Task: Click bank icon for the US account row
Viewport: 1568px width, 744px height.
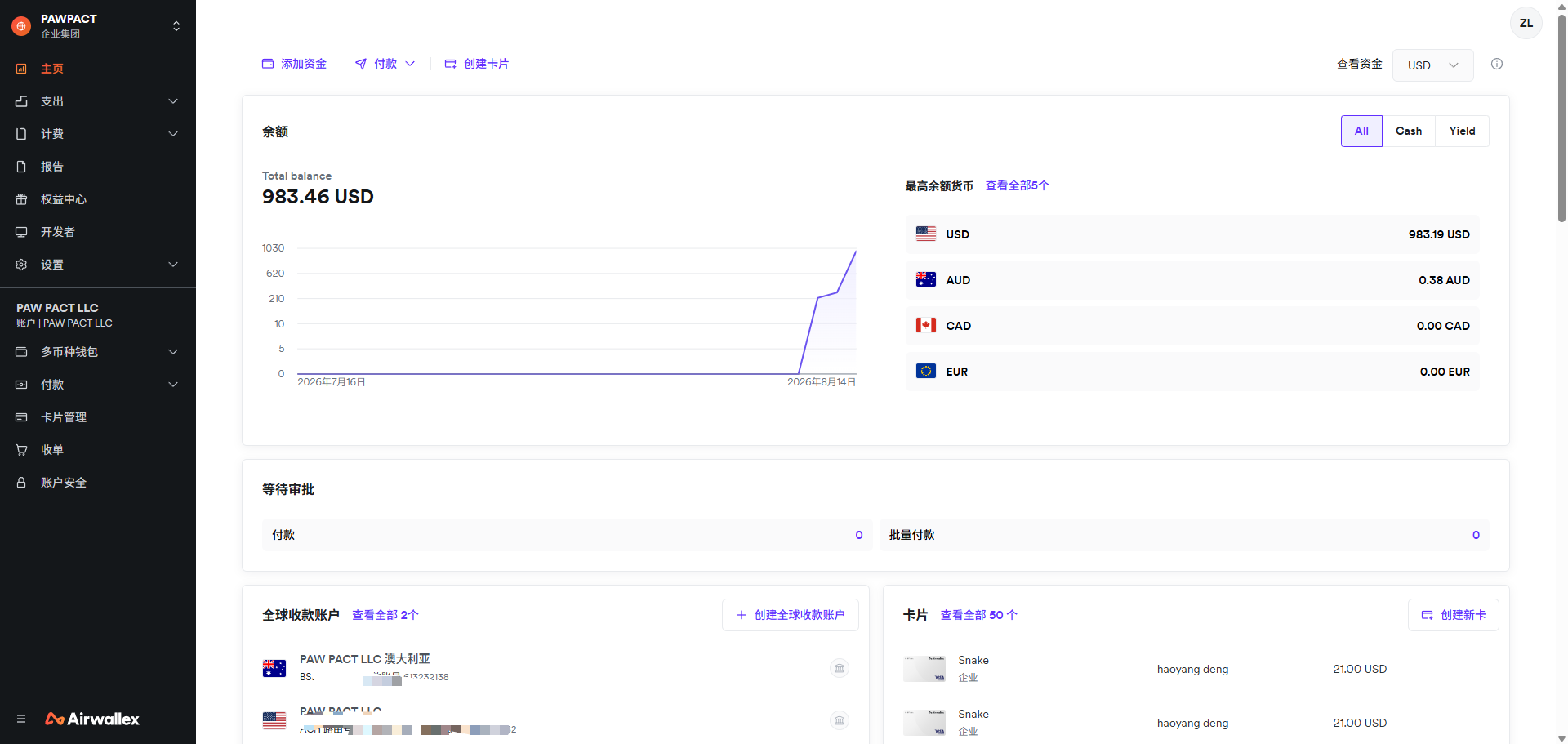Action: (840, 720)
